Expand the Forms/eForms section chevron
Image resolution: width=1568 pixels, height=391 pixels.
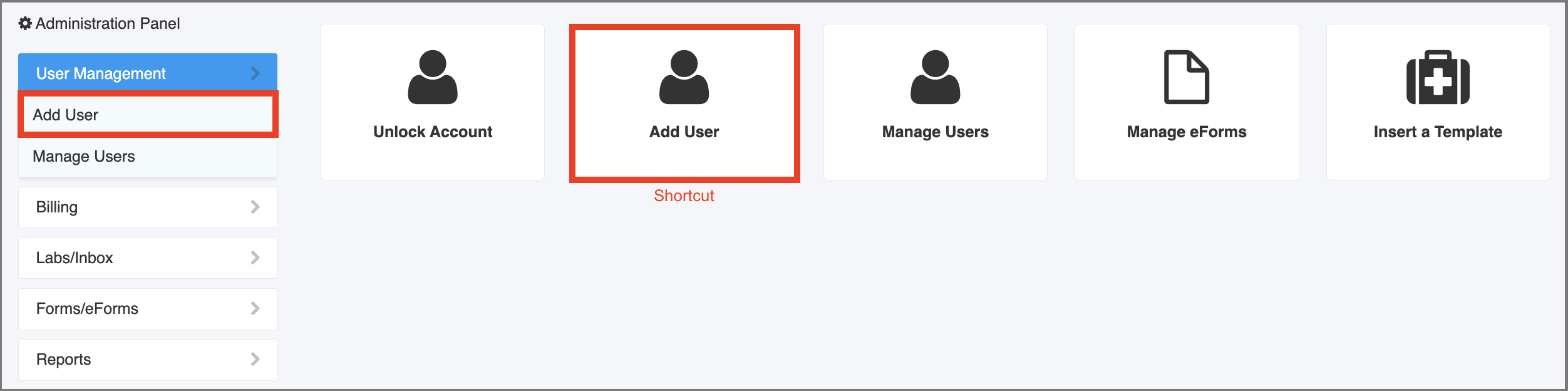point(255,308)
